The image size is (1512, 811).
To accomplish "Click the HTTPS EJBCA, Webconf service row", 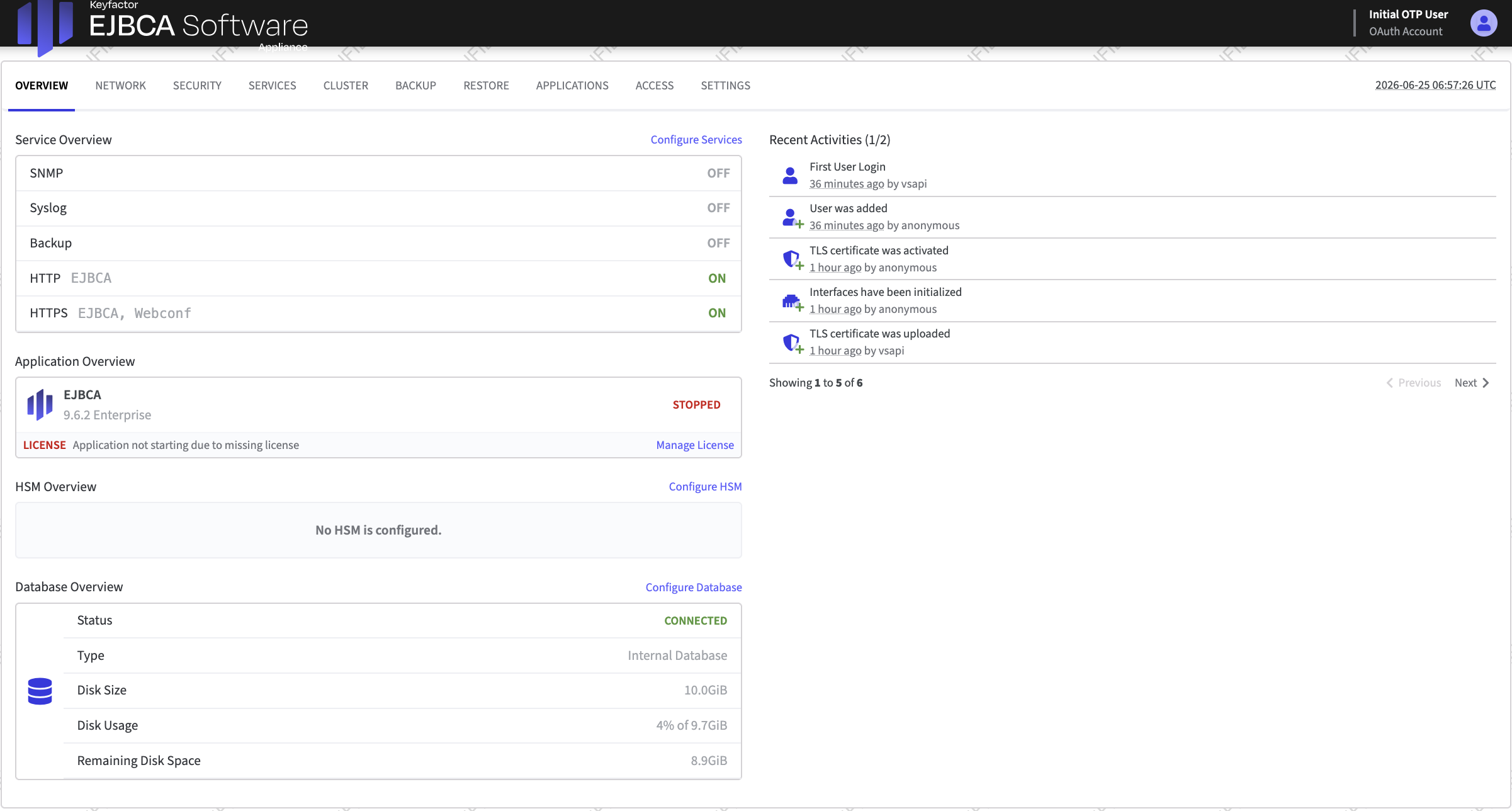I will click(378, 313).
